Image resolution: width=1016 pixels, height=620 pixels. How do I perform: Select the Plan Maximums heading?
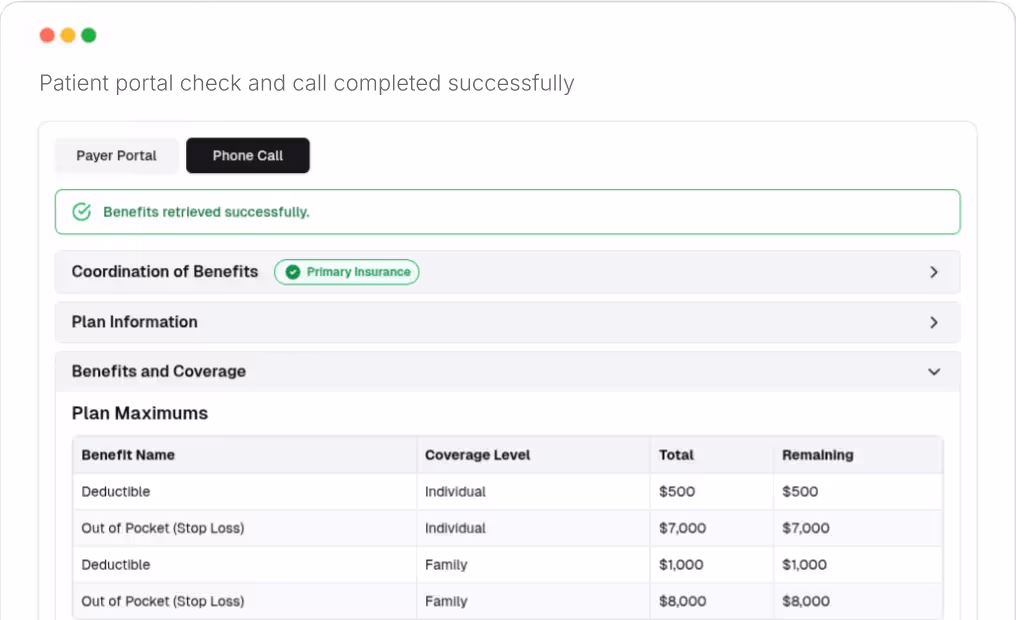click(x=139, y=413)
